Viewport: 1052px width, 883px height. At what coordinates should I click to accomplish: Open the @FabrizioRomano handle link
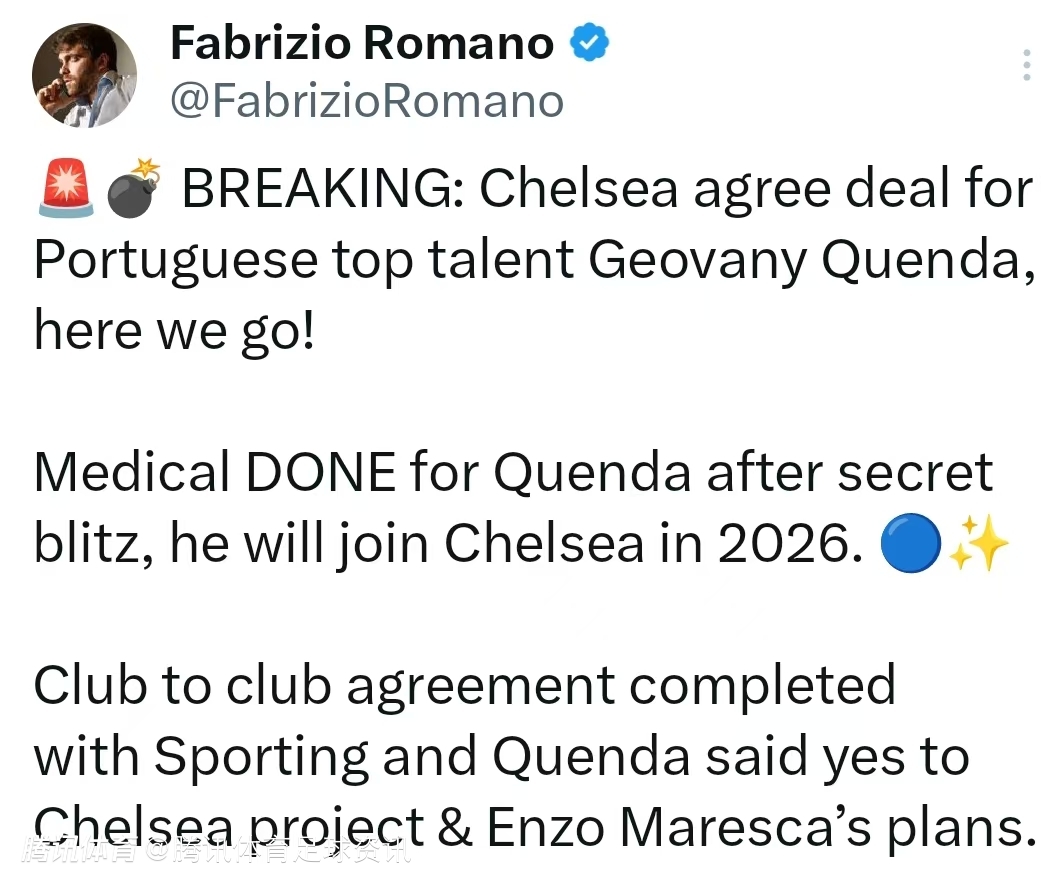(x=367, y=102)
